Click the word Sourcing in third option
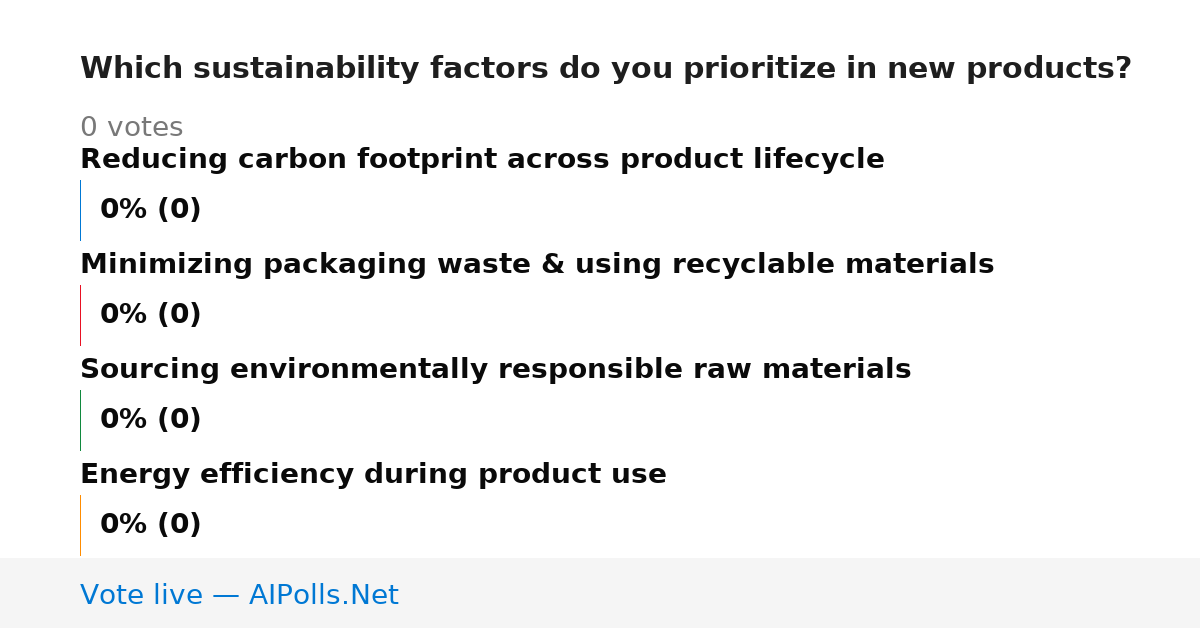This screenshot has width=1200, height=628. click(150, 370)
